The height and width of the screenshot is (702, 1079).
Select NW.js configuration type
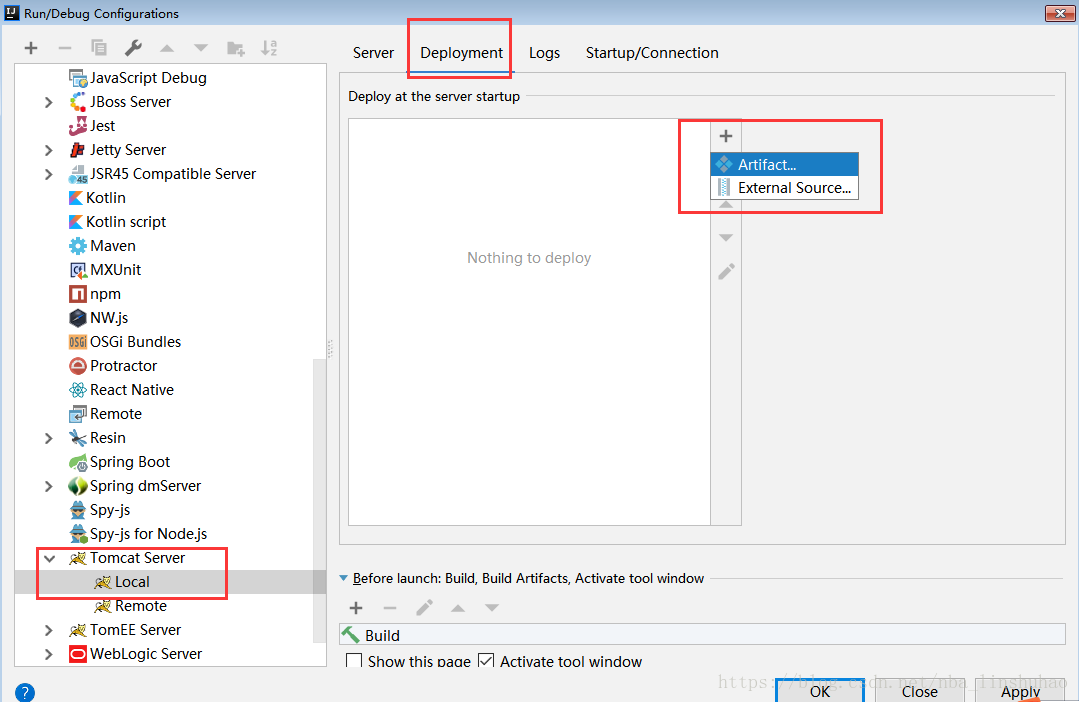point(98,318)
